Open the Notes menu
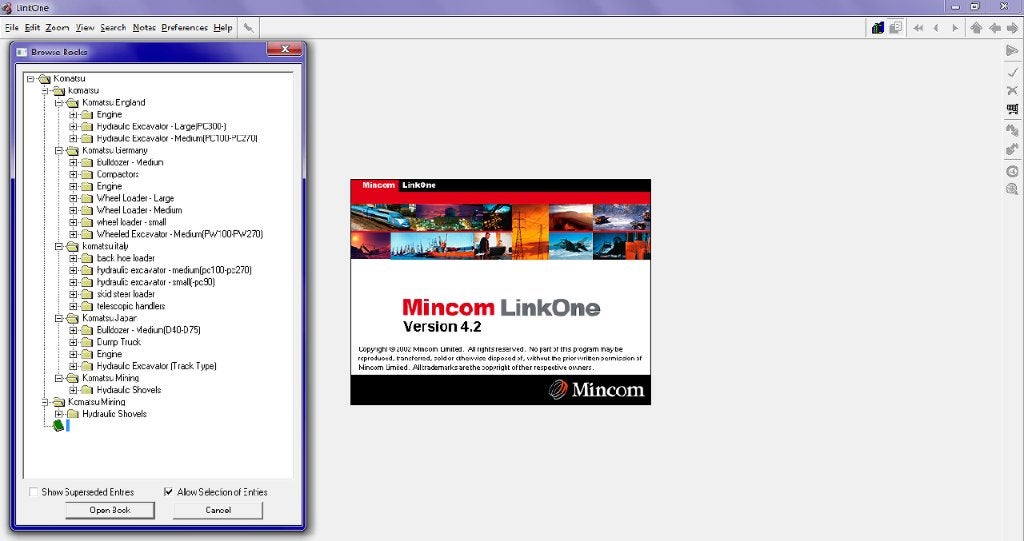The height and width of the screenshot is (541, 1024). pos(144,27)
